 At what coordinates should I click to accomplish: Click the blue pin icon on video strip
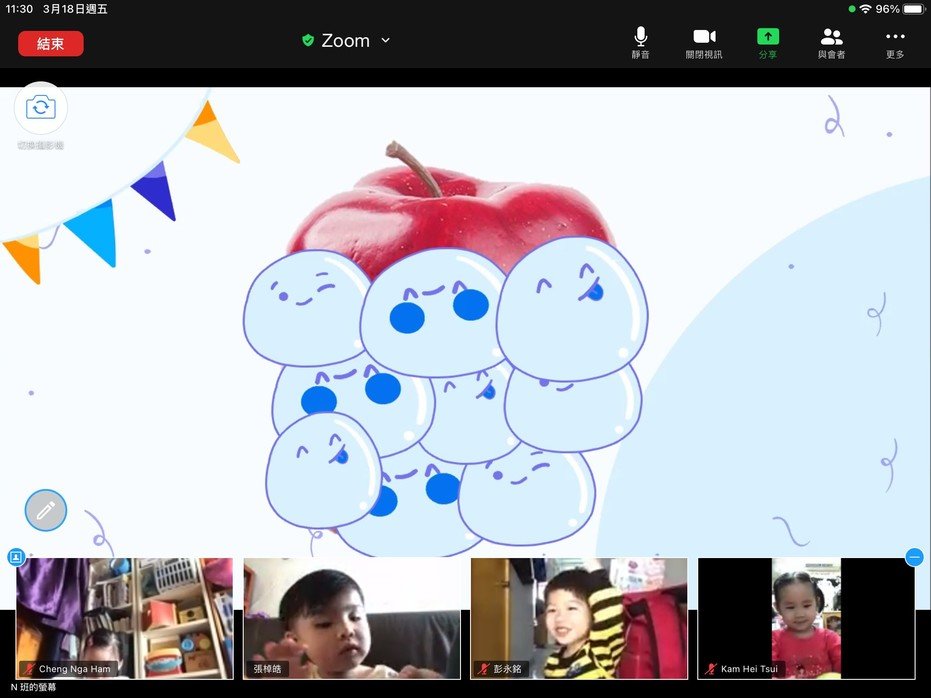coord(16,557)
